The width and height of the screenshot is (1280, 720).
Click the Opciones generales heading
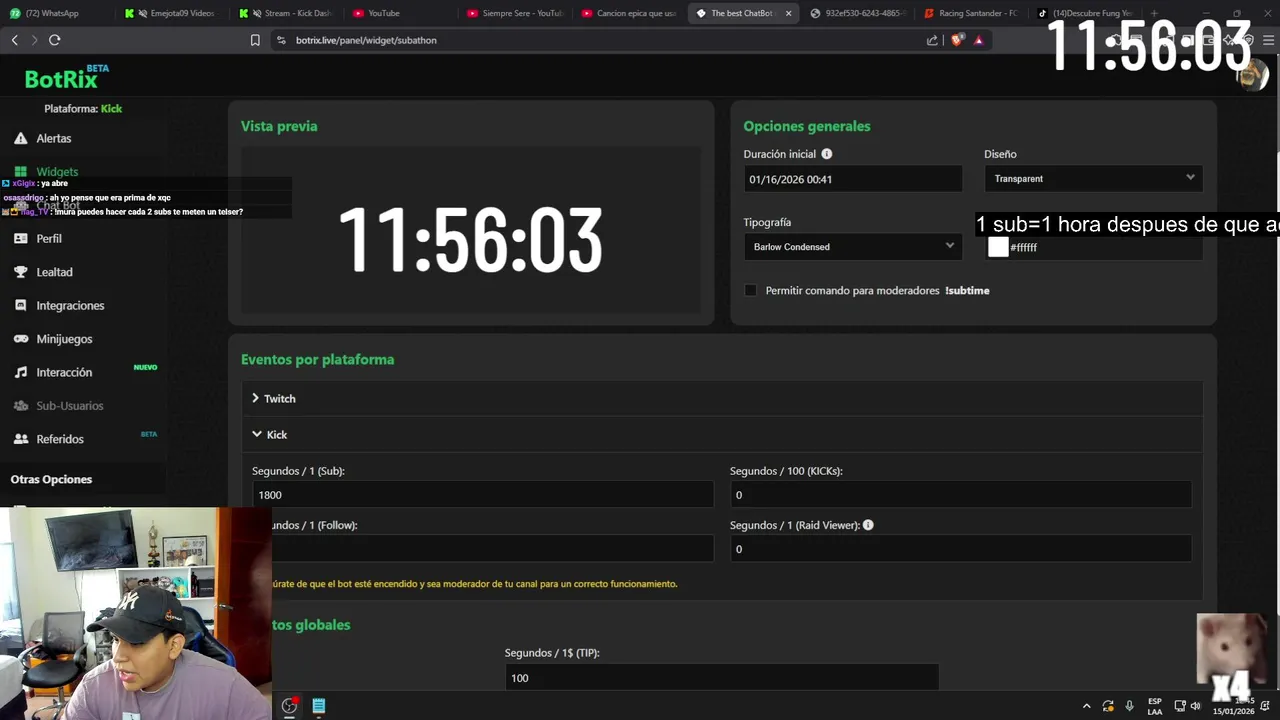[x=807, y=126]
